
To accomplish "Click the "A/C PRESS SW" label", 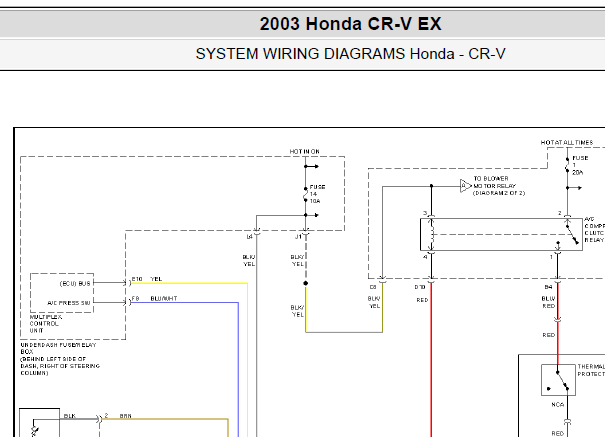I will tap(69, 303).
